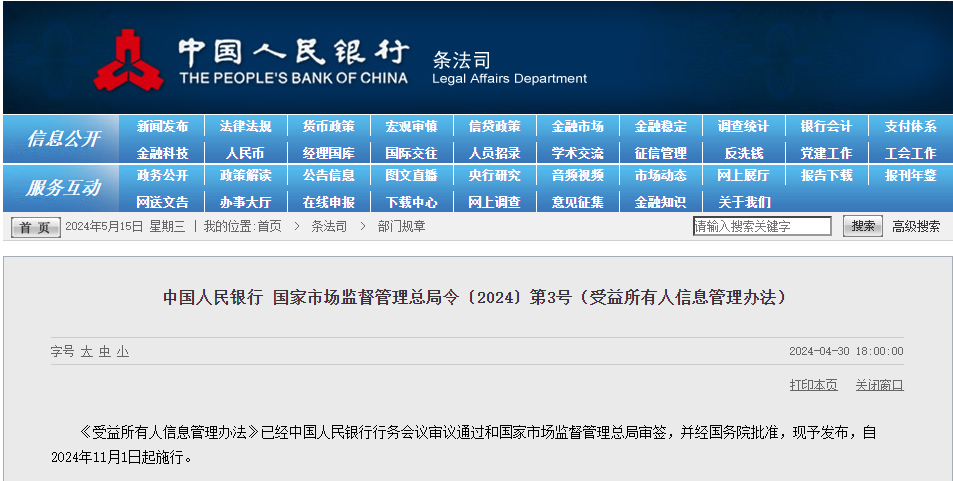
Task: Go to 反洗钱 section
Action: pos(743,153)
